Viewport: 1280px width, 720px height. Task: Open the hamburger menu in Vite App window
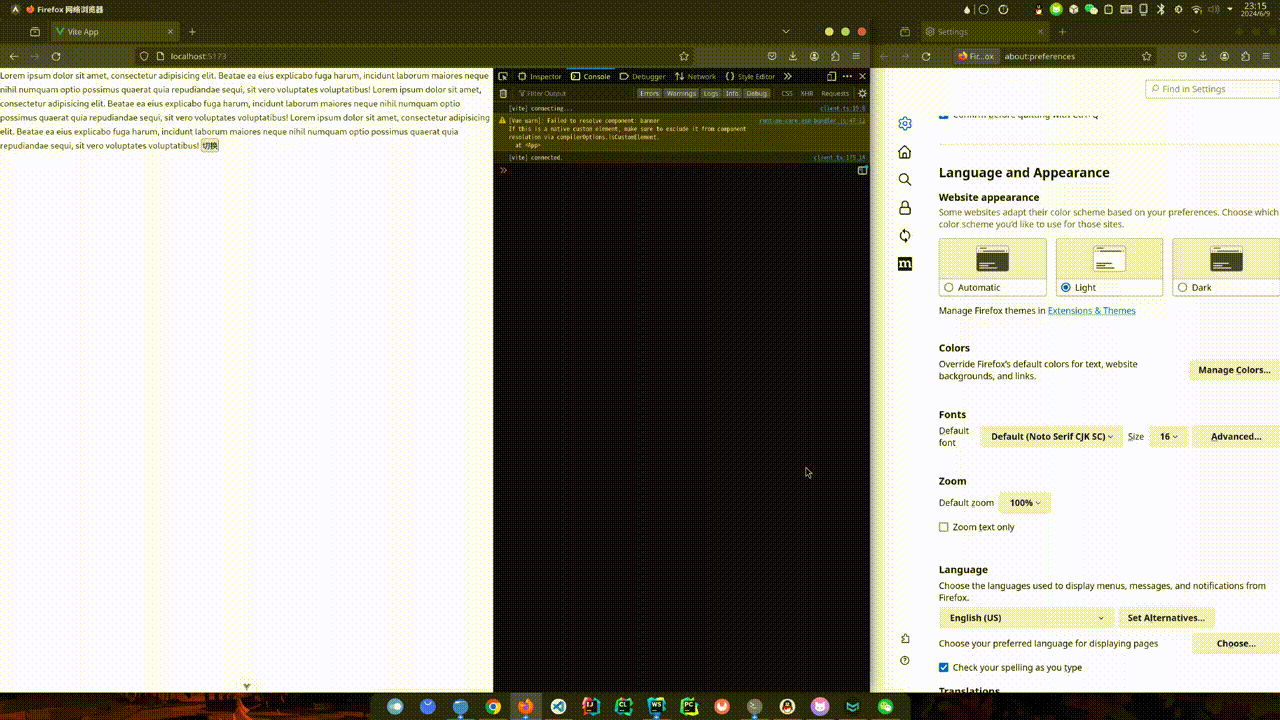click(856, 57)
